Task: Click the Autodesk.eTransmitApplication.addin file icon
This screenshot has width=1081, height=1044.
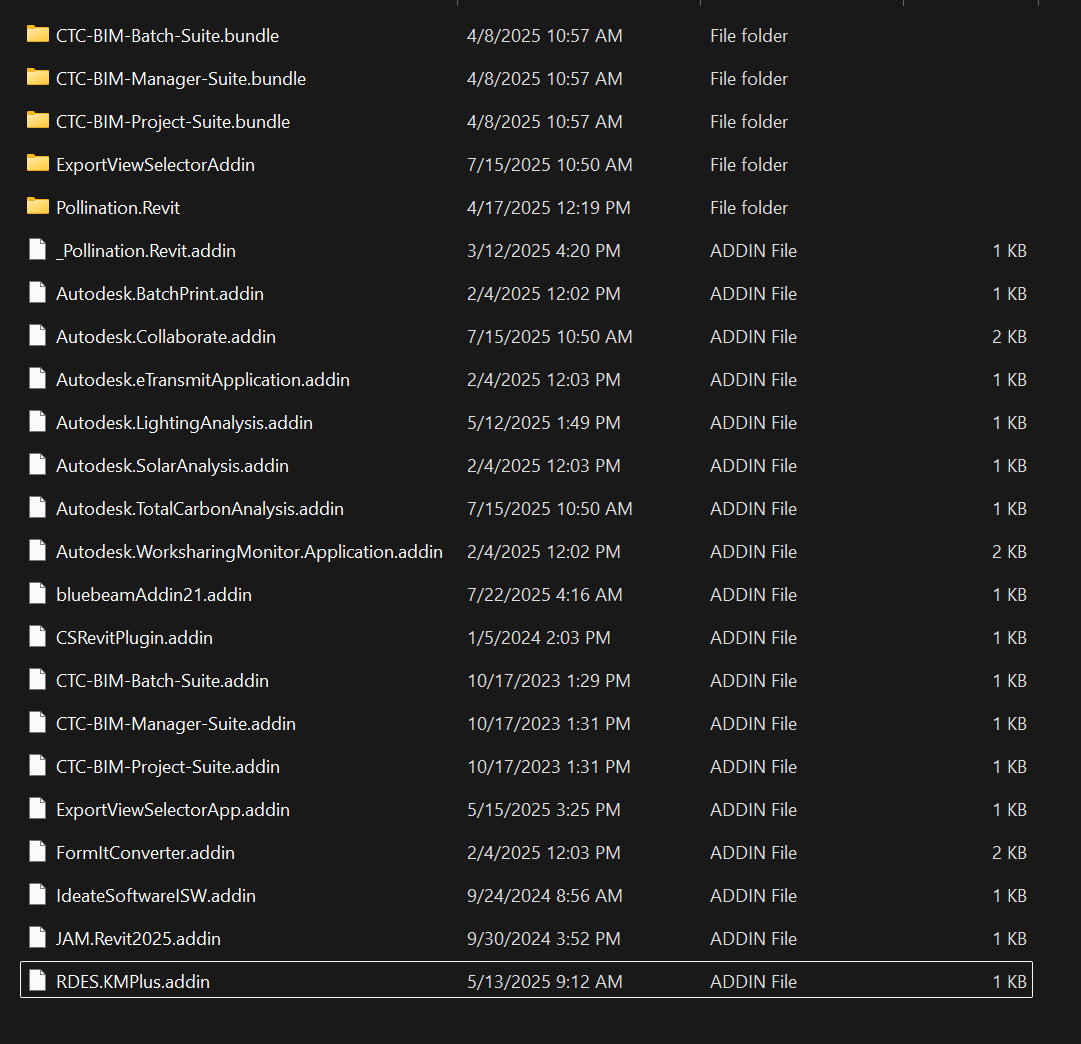Action: tap(38, 379)
